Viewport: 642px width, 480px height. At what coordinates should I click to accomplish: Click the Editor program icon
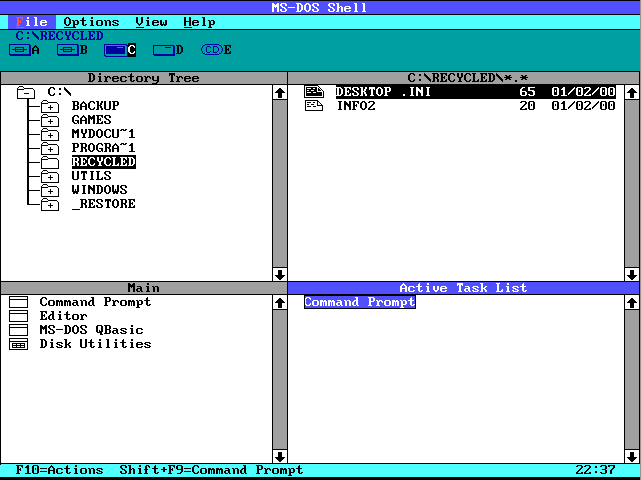click(18, 316)
